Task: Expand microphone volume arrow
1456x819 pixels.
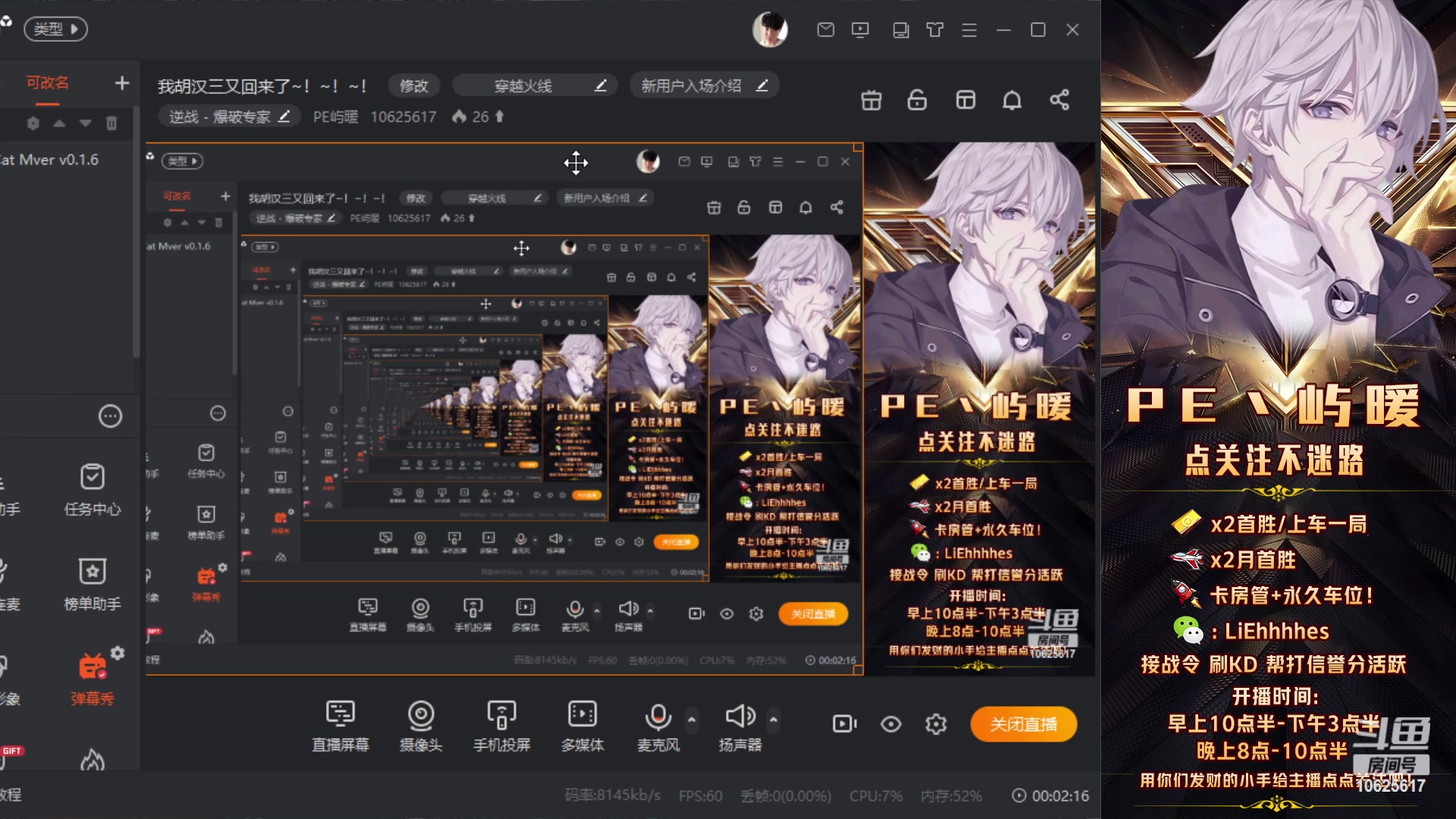Action: (692, 719)
